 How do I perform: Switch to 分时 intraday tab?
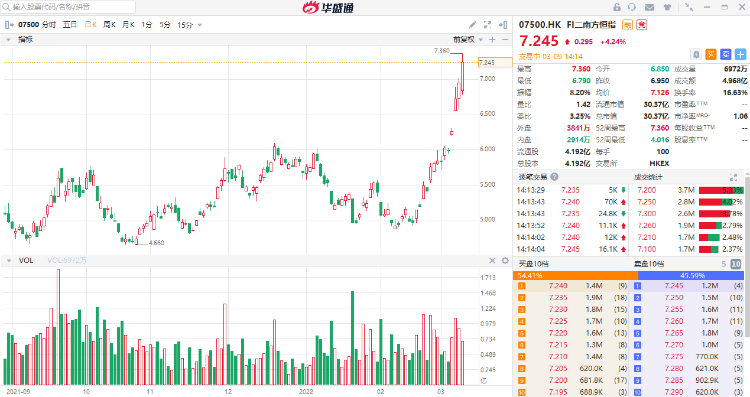[49, 25]
